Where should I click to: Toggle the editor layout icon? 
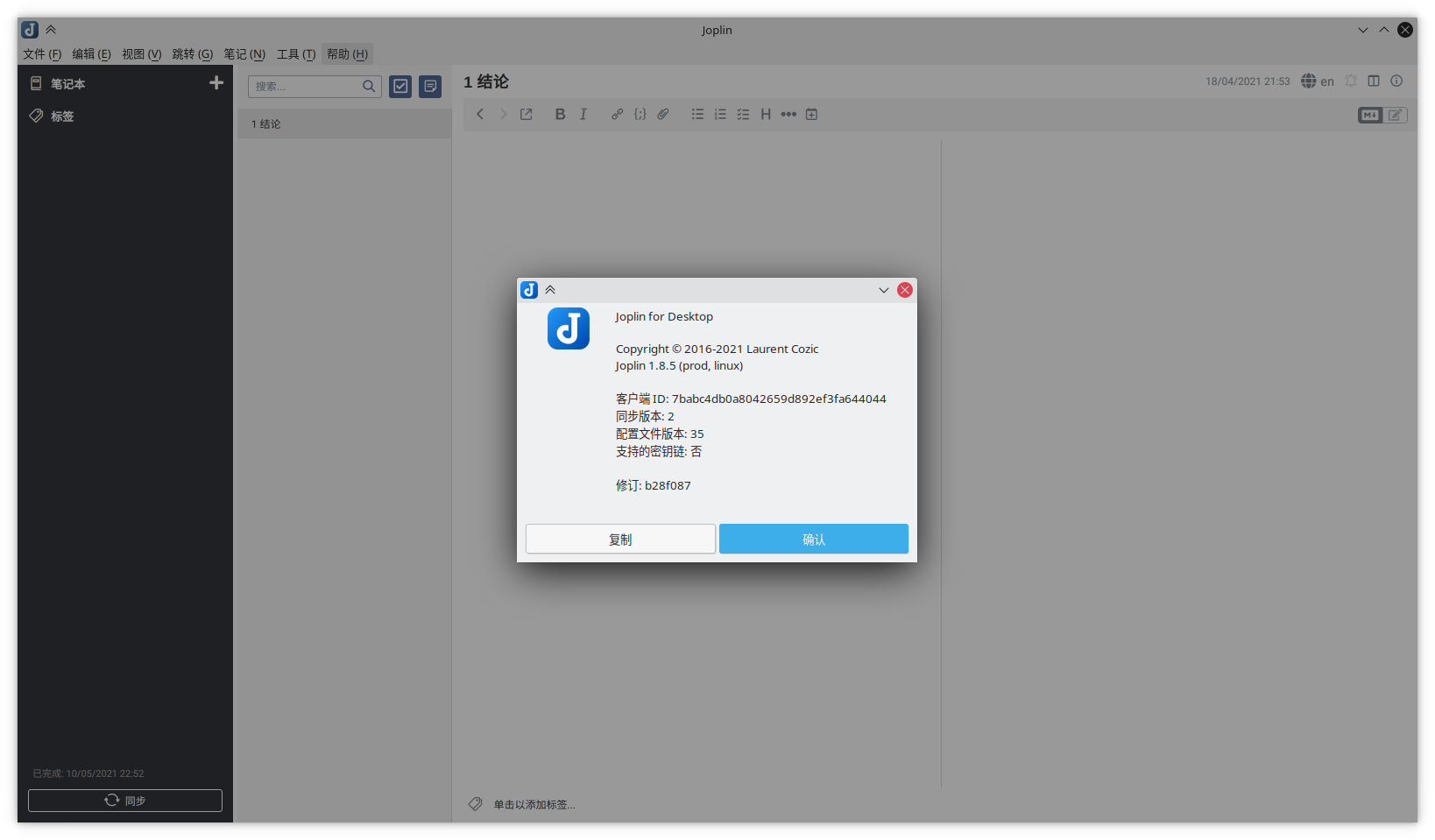point(1374,81)
